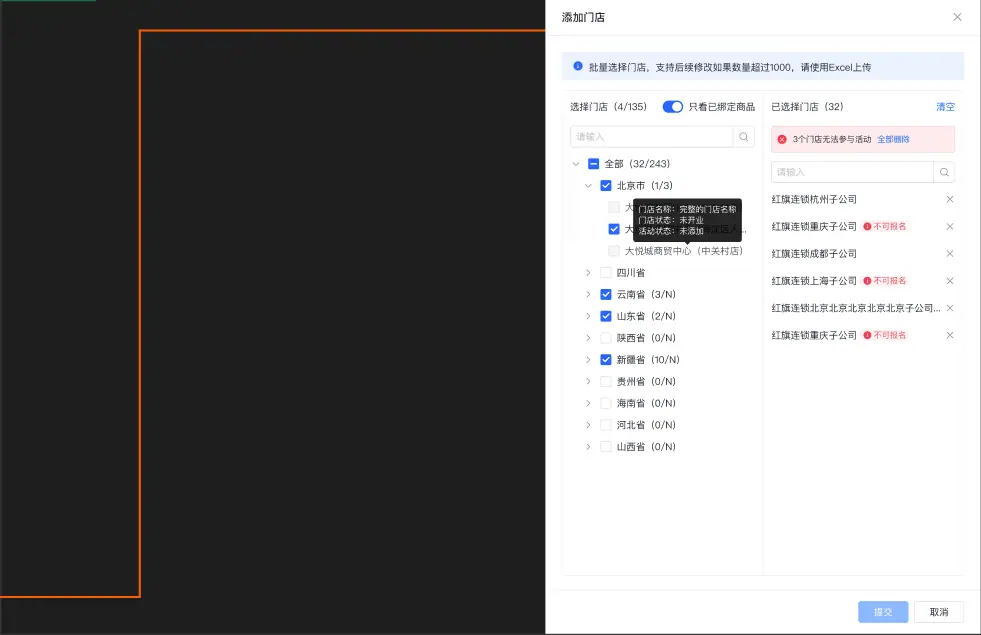This screenshot has height=635, width=981.
Task: Click the 新疆省 (10/N) label
Action: point(648,360)
